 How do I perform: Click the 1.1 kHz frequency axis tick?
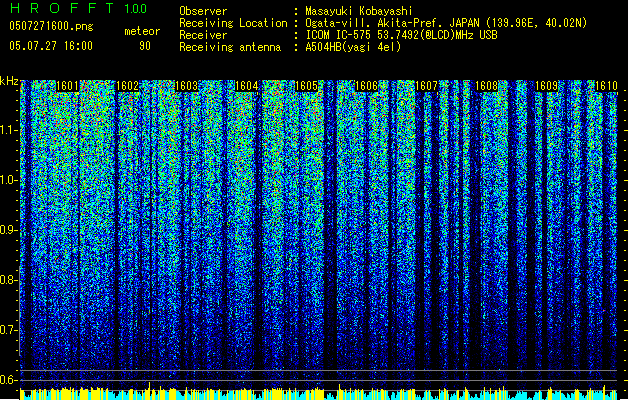pyautogui.click(x=8, y=130)
